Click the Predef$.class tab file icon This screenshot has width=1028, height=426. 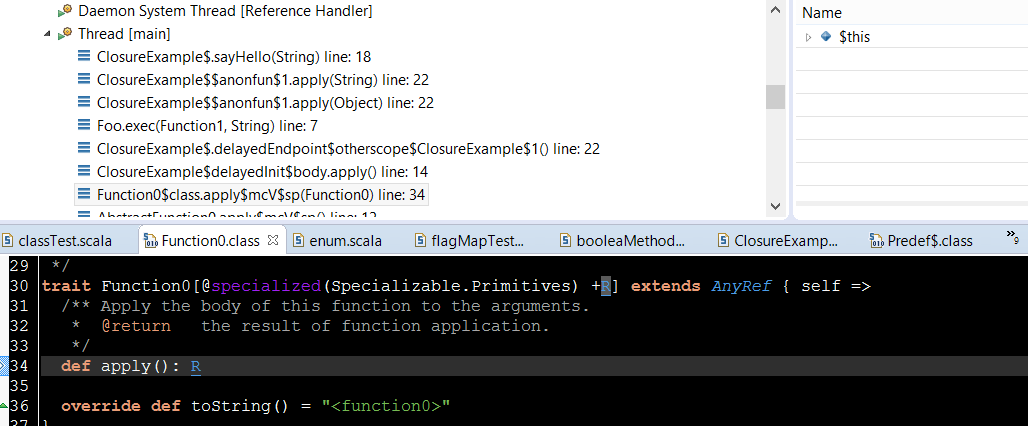click(877, 241)
